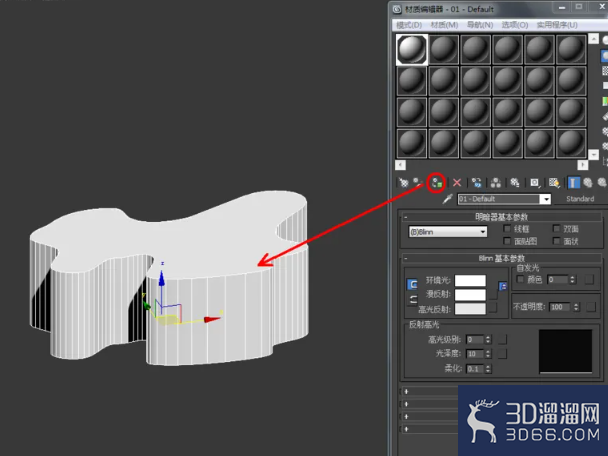The width and height of the screenshot is (608, 456).
Task: Click red X axis arrow of gizmo
Action: [x=212, y=320]
